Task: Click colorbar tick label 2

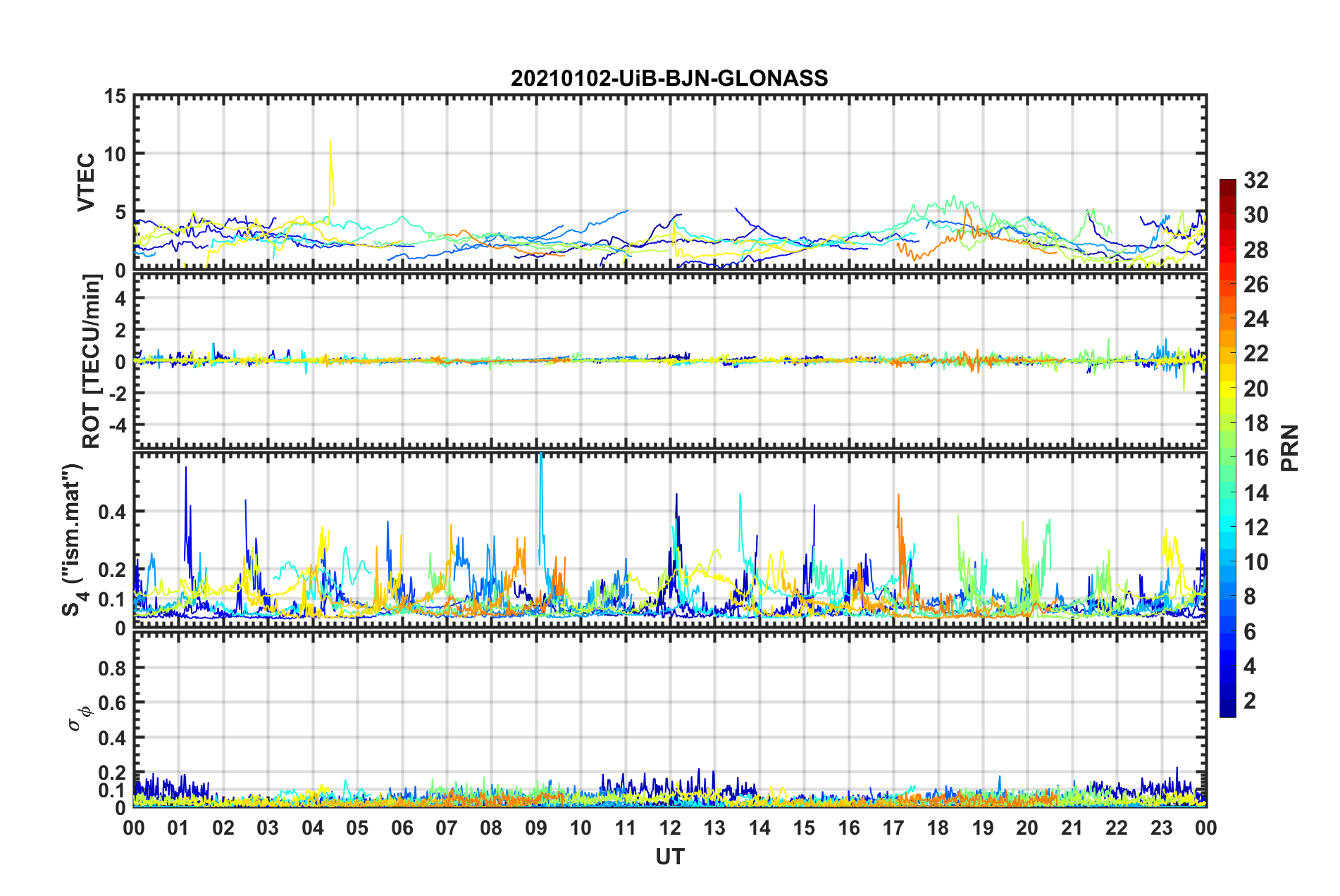Action: pos(1250,701)
